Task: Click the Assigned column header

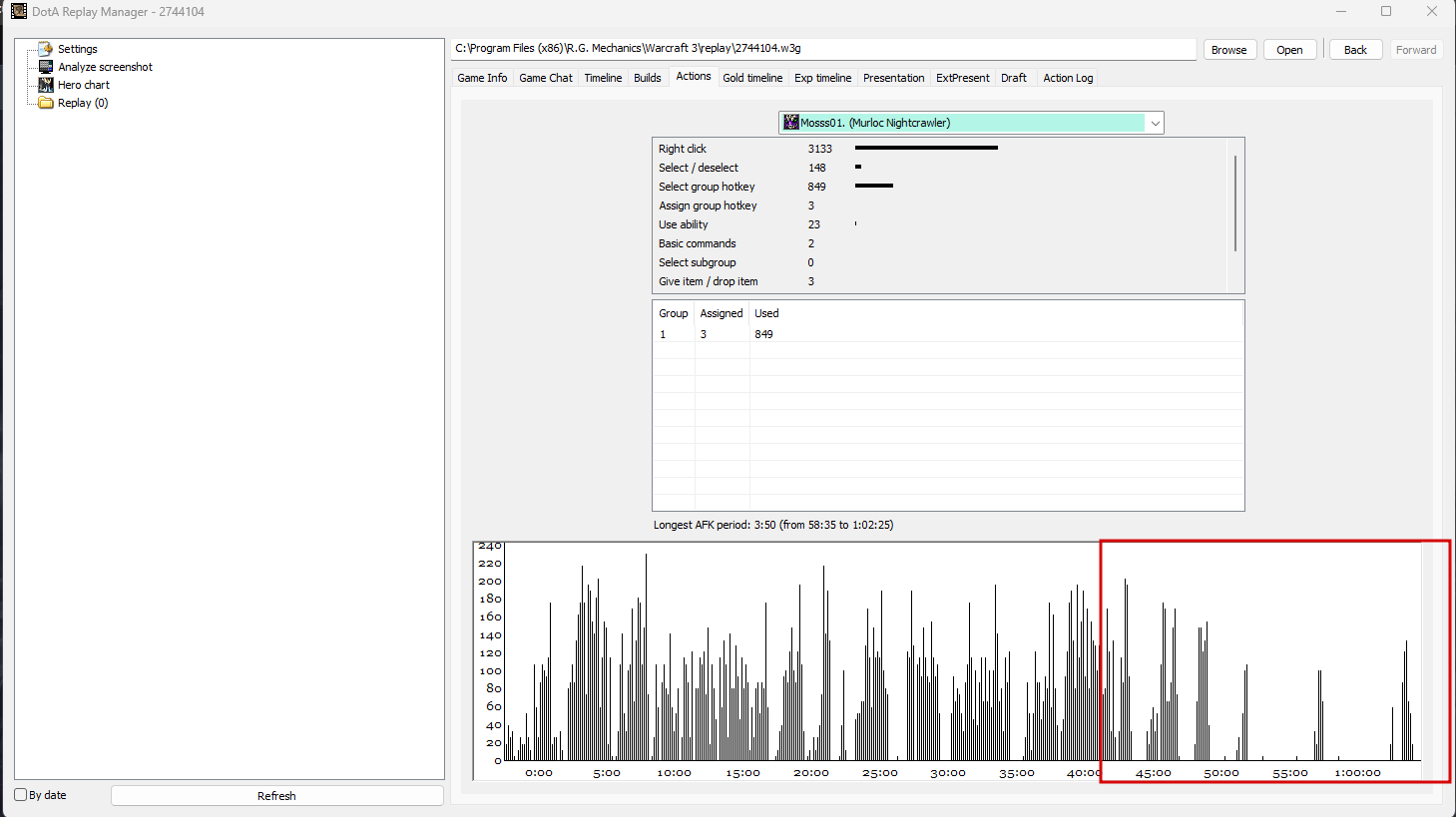Action: tap(722, 313)
